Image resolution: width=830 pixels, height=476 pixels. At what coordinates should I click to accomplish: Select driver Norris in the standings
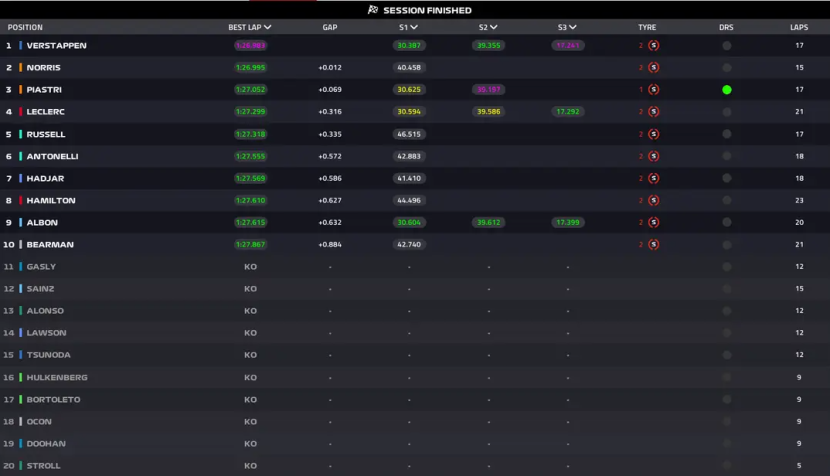click(x=43, y=68)
